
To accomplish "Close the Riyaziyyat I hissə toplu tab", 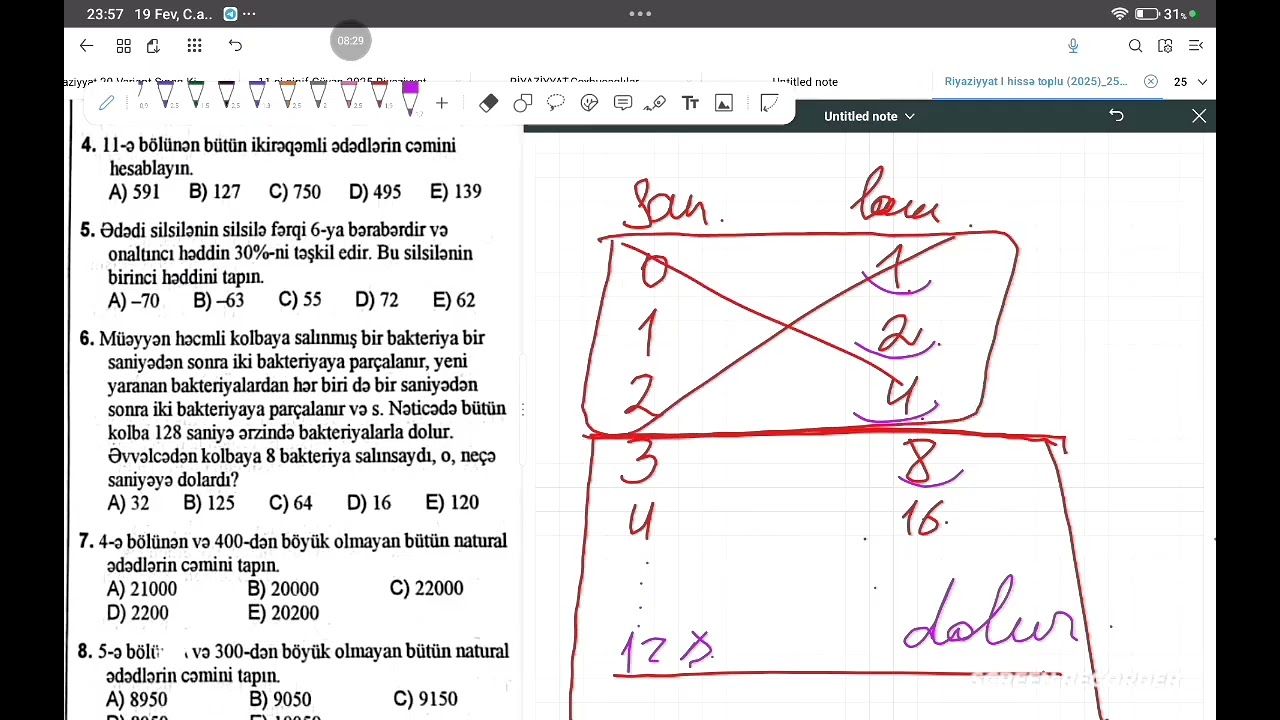I will pos(1151,81).
